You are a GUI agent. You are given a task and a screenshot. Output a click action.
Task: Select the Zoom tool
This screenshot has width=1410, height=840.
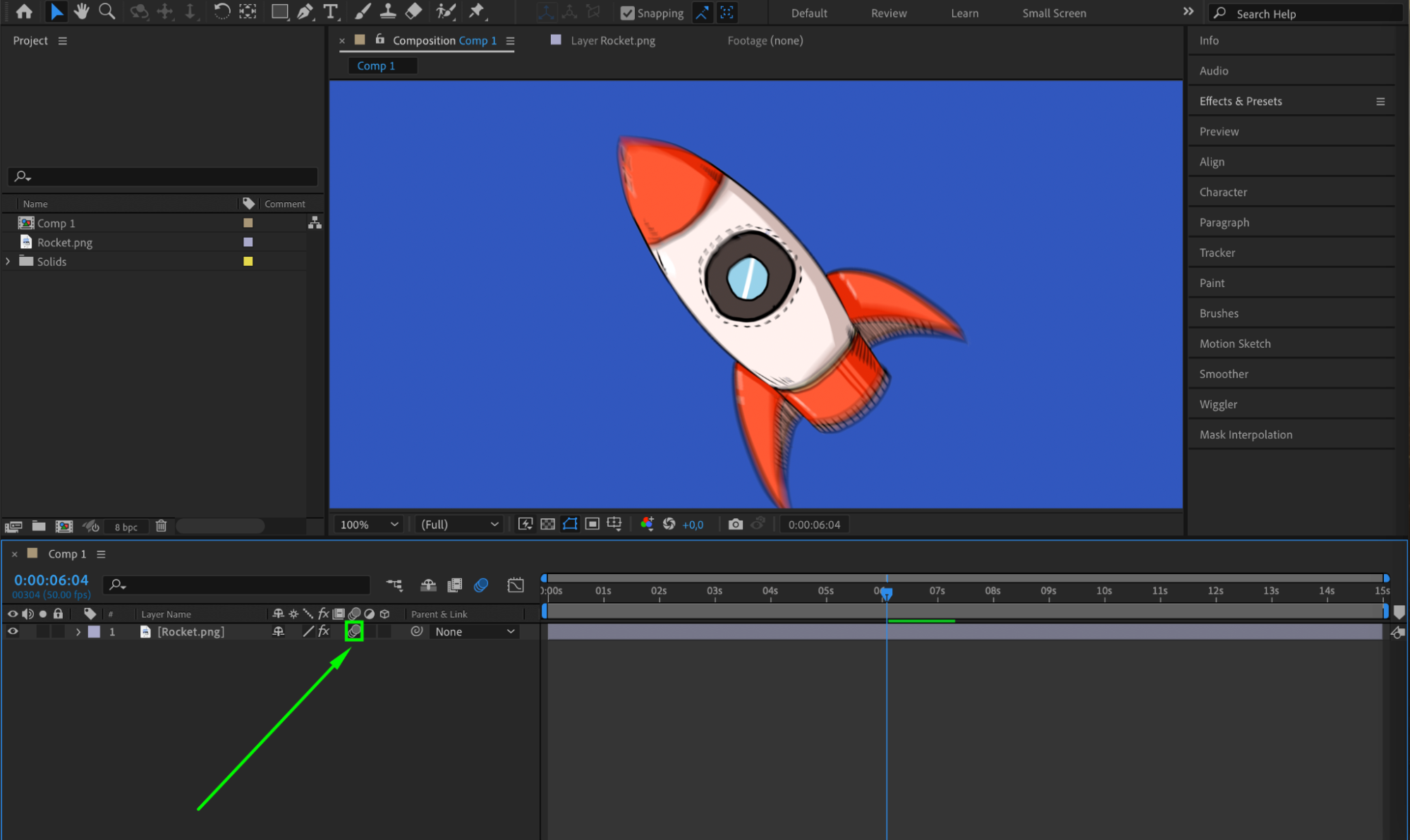[x=107, y=11]
